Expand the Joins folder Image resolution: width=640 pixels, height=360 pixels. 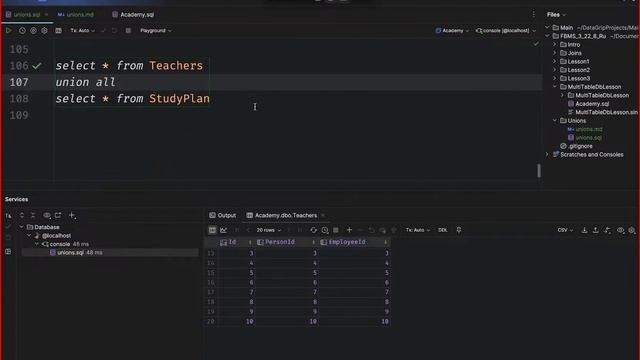click(x=555, y=53)
